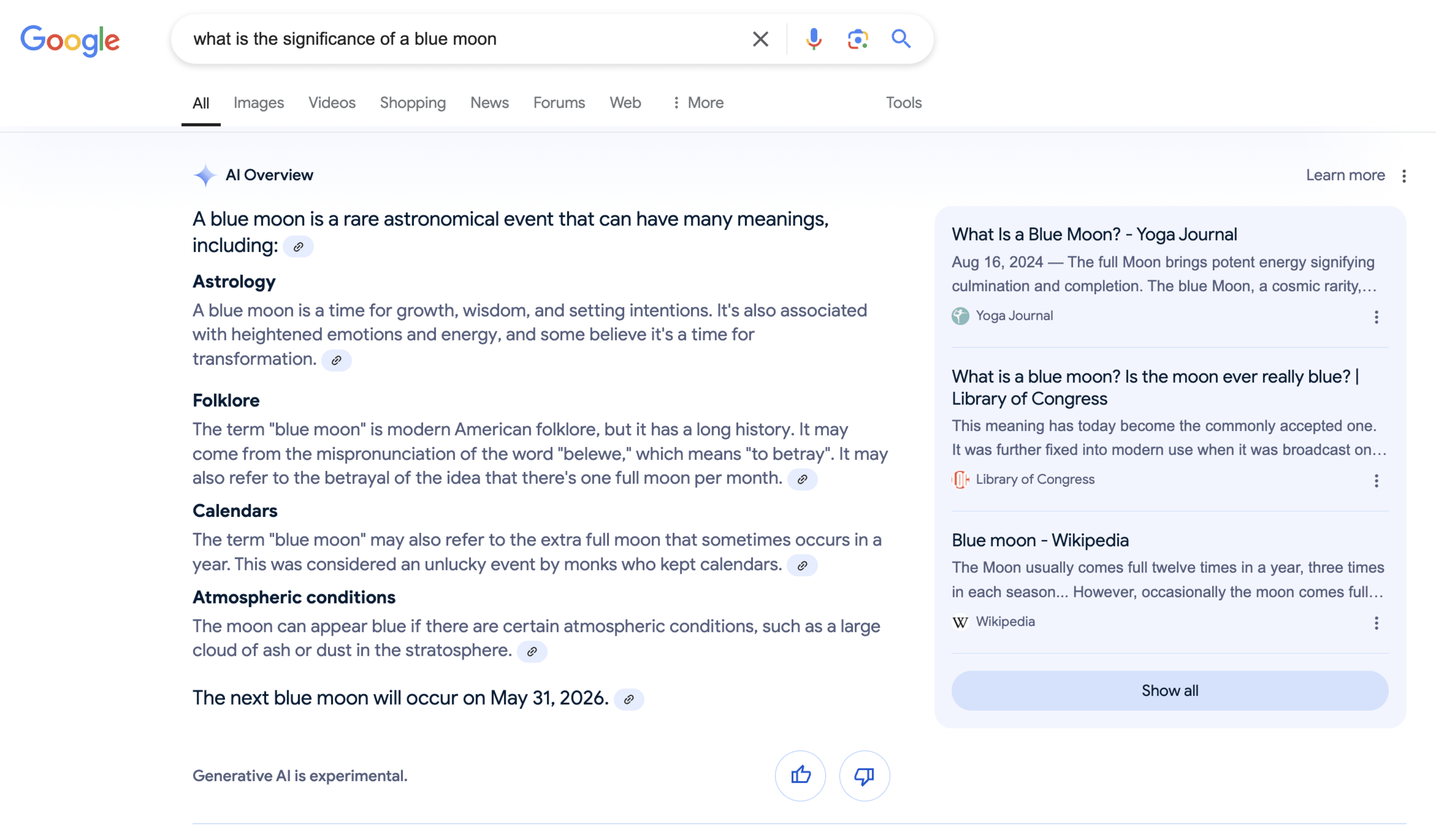Open the Library of Congress blue moon article
Viewport: 1436px width, 840px height.
[1155, 387]
